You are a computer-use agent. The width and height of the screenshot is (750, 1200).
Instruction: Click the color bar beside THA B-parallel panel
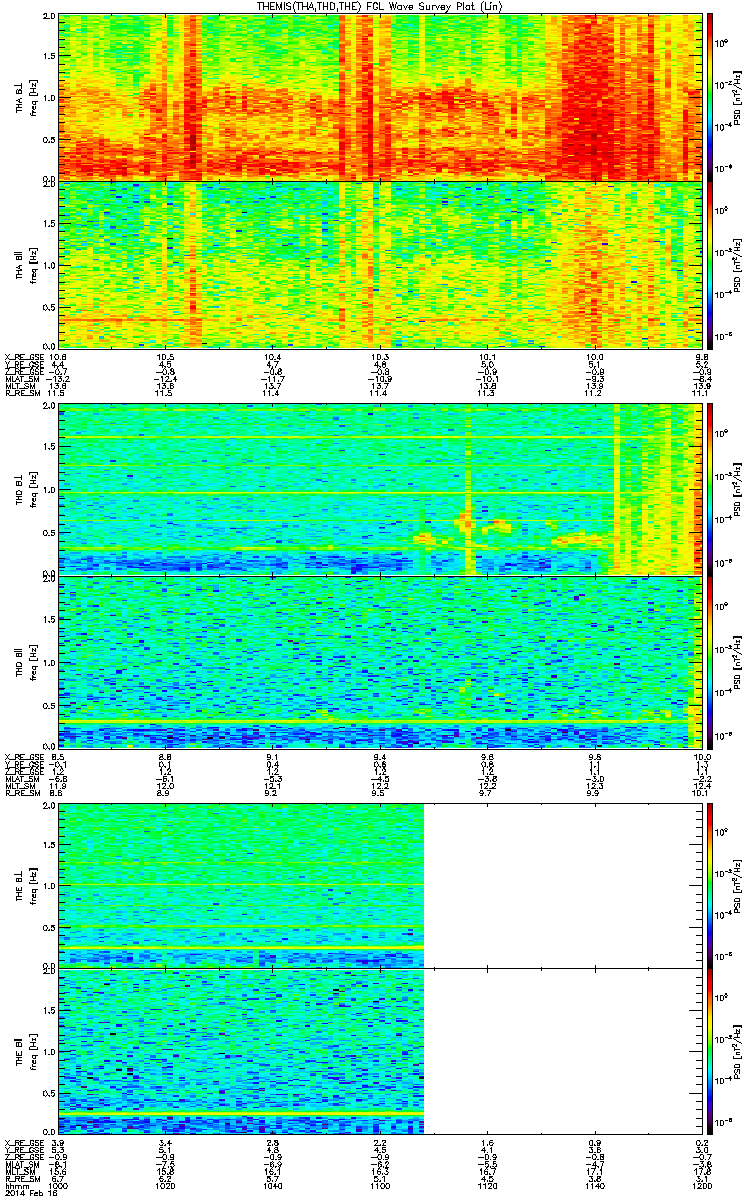click(711, 263)
